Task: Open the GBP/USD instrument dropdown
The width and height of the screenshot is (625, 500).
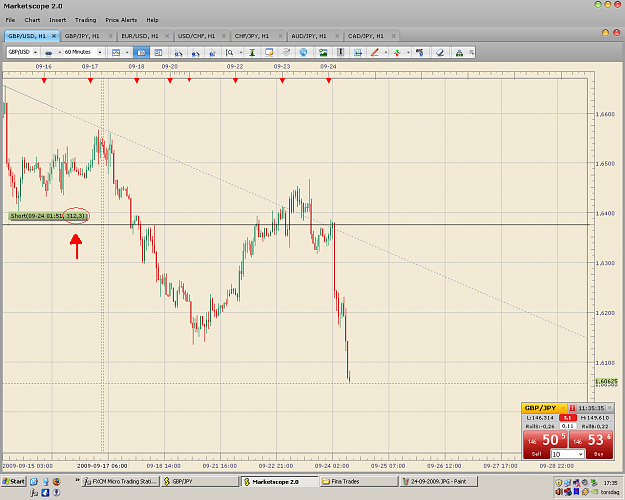Action: 35,52
